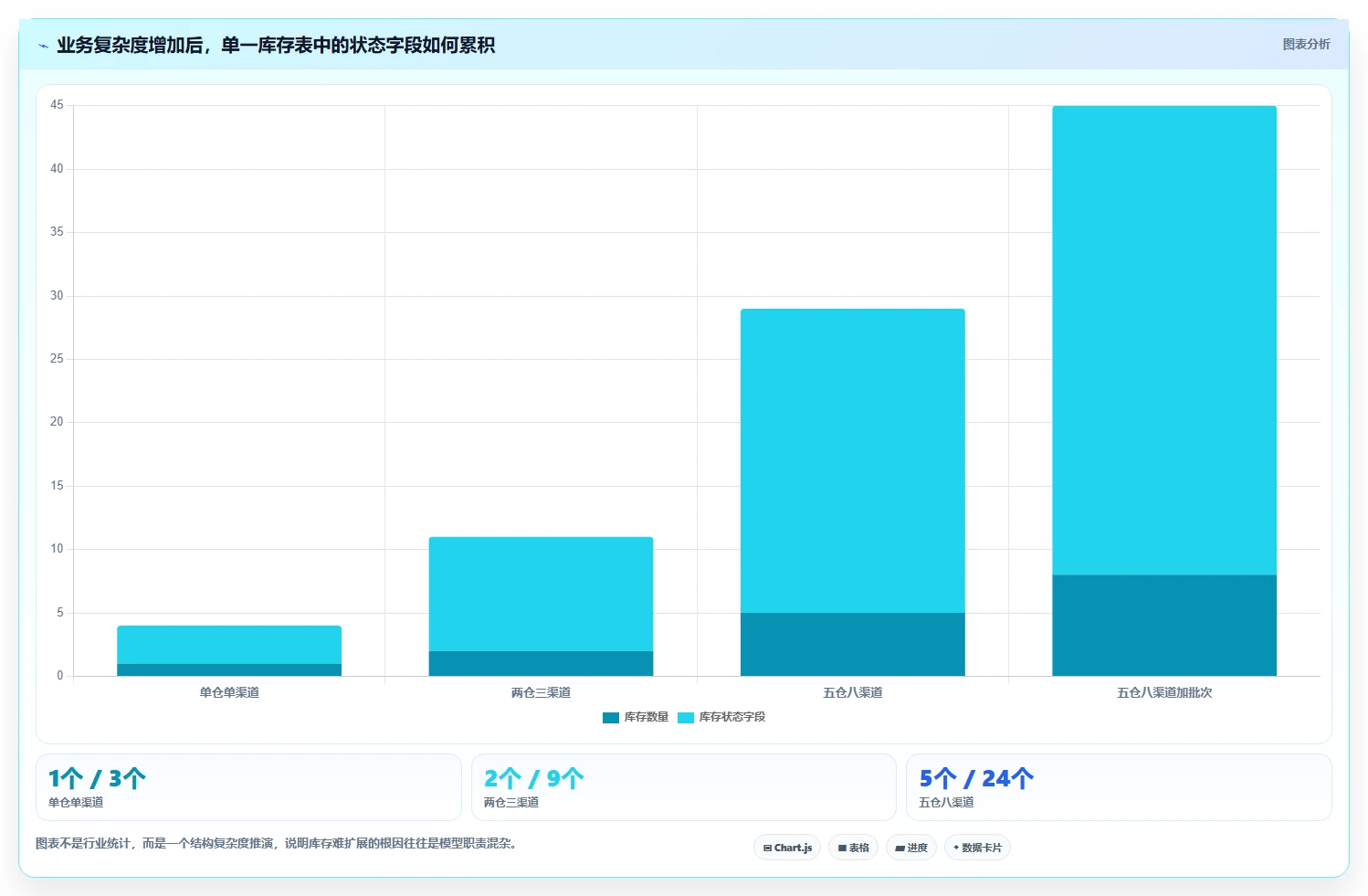Click the dark teal bar segment for 五仓八渠道
The image size is (1368, 896).
pyautogui.click(x=852, y=644)
